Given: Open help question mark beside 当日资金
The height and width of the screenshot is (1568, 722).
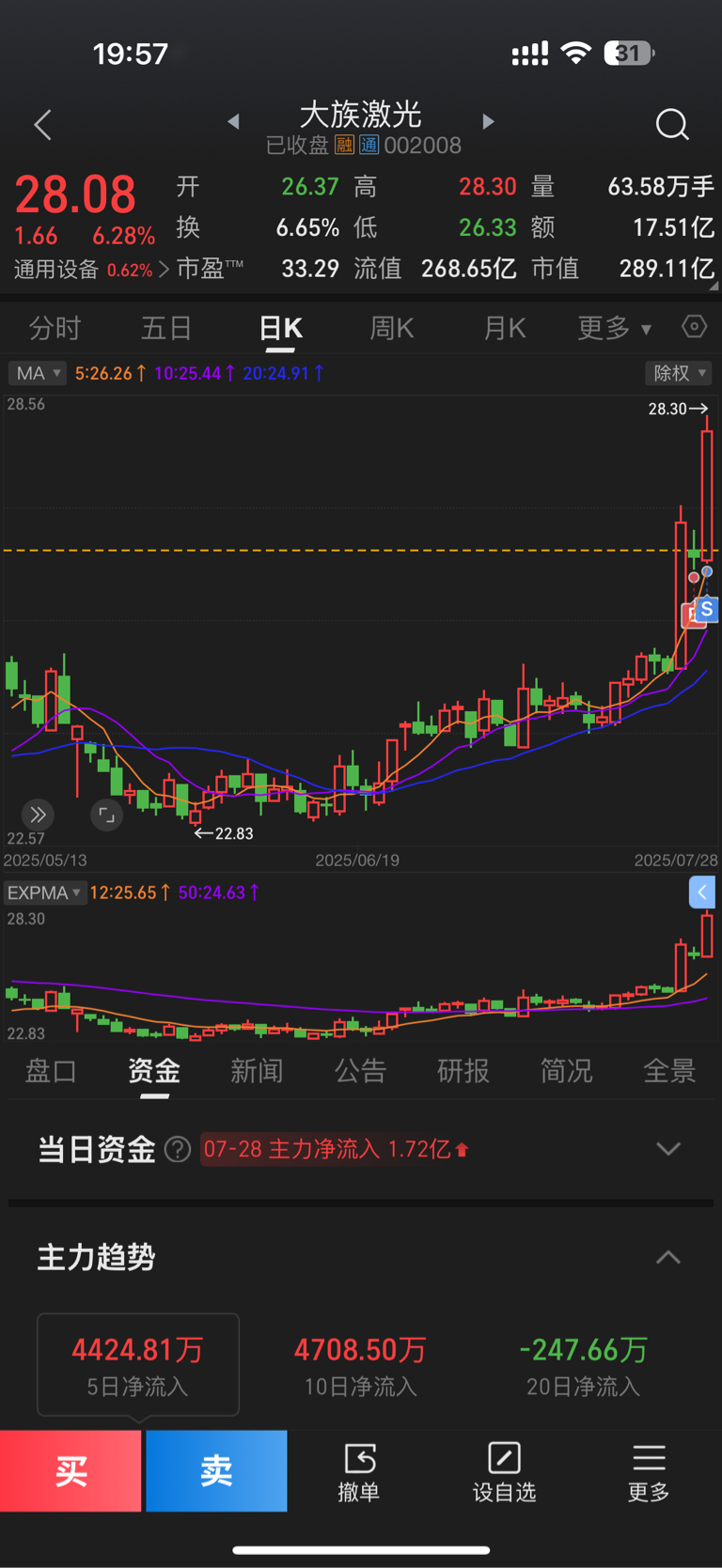Looking at the screenshot, I should tap(178, 1149).
